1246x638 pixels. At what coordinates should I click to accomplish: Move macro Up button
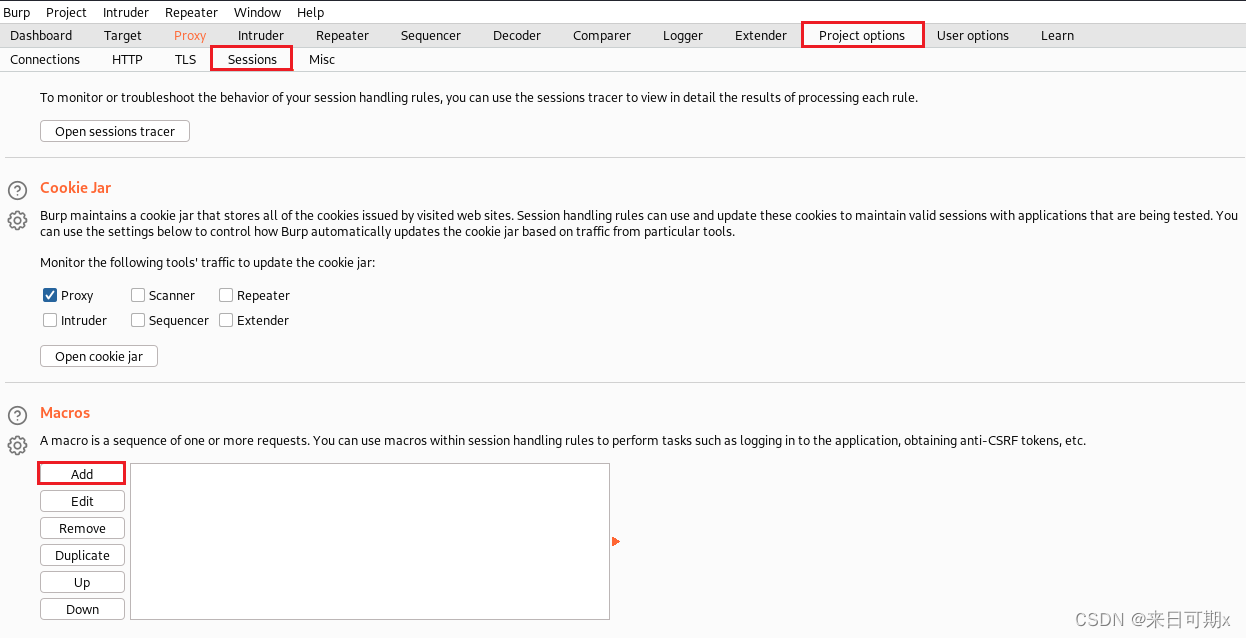click(x=82, y=582)
